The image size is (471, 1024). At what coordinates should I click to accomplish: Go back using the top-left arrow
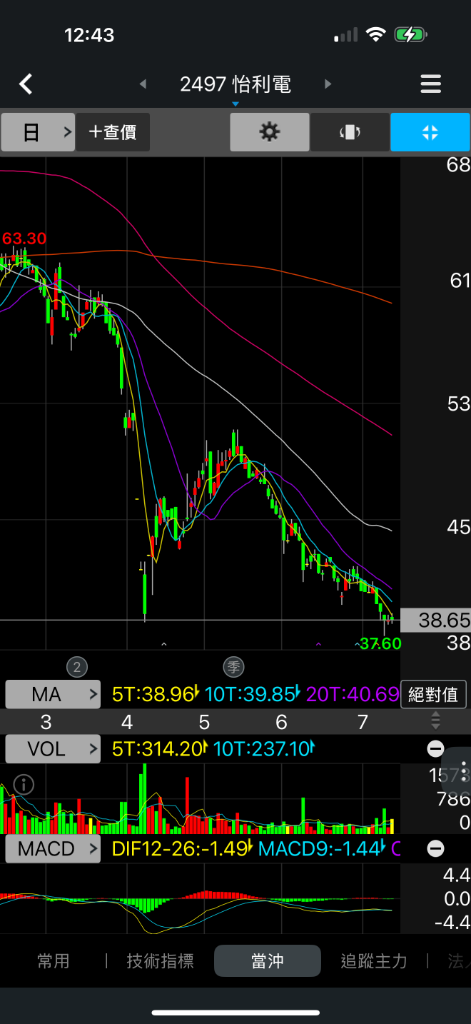25,84
